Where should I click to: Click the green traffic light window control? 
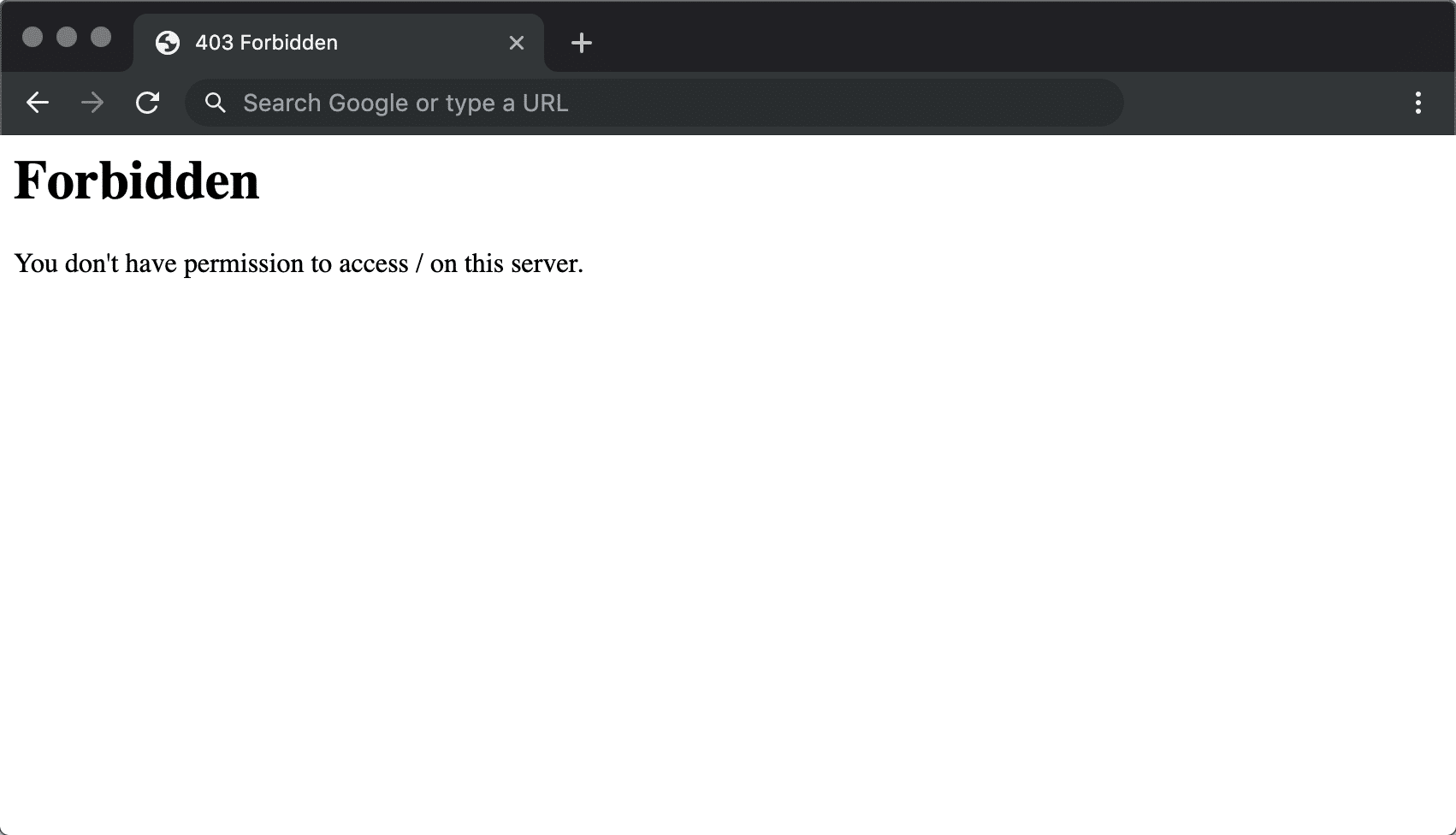click(x=101, y=37)
